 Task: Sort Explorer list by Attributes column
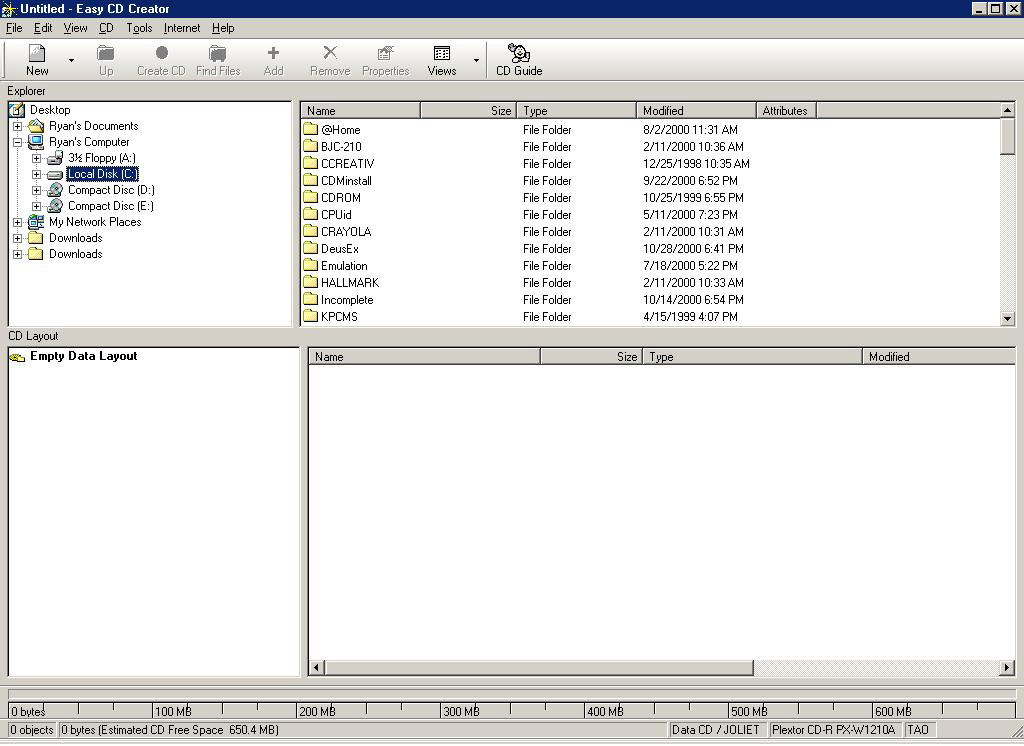pyautogui.click(x=786, y=110)
